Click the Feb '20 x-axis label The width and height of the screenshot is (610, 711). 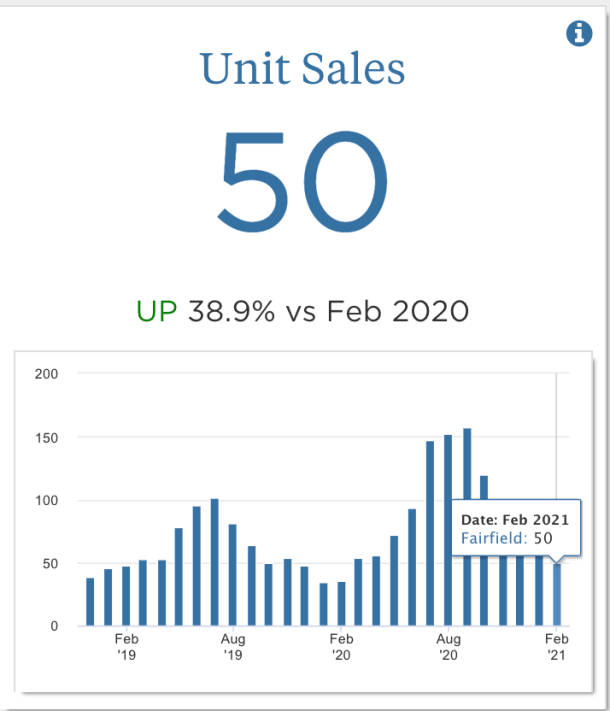[x=341, y=646]
